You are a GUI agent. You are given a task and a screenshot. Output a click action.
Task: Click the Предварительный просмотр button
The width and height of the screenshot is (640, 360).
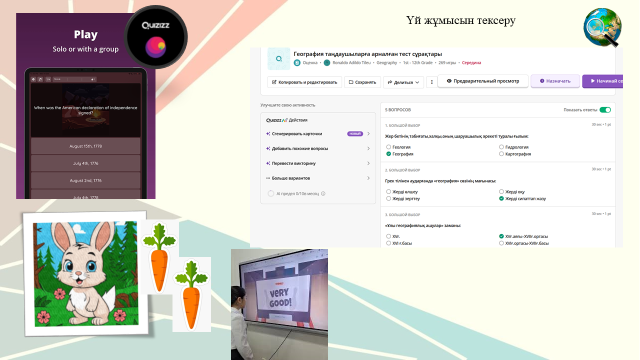click(x=483, y=81)
